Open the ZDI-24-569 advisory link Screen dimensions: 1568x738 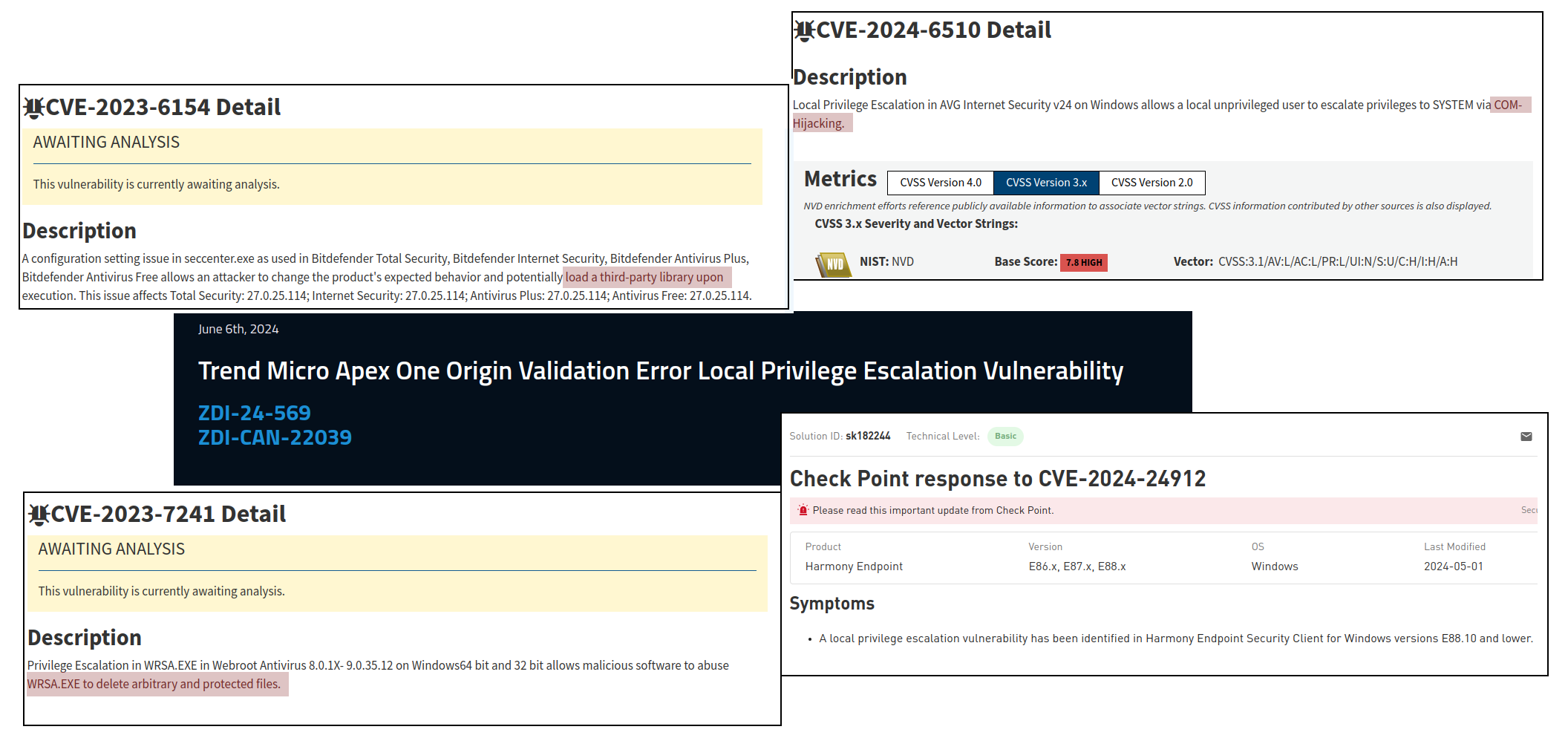(254, 413)
